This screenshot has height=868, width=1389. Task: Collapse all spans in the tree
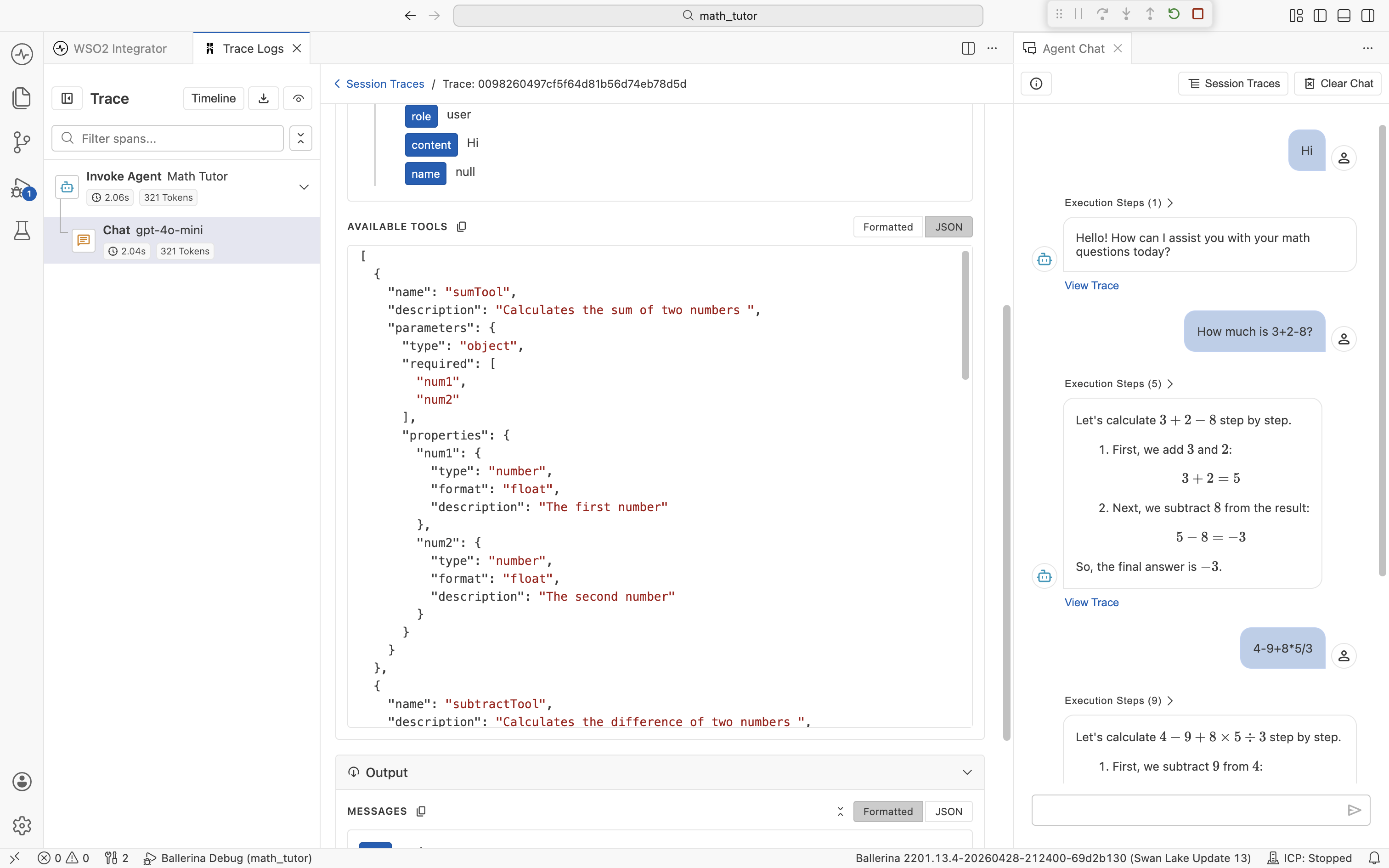click(x=301, y=138)
